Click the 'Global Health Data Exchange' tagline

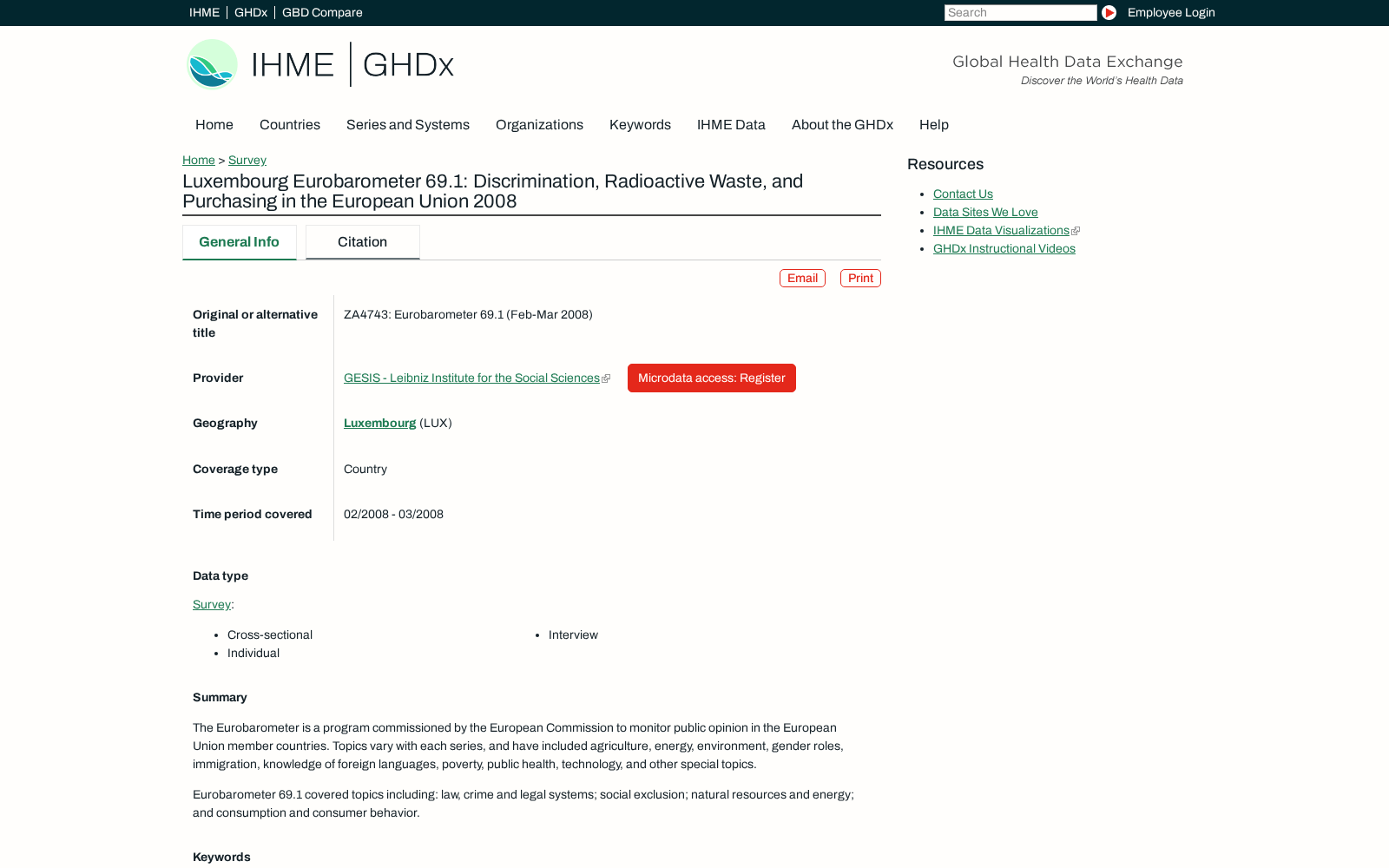1068,62
